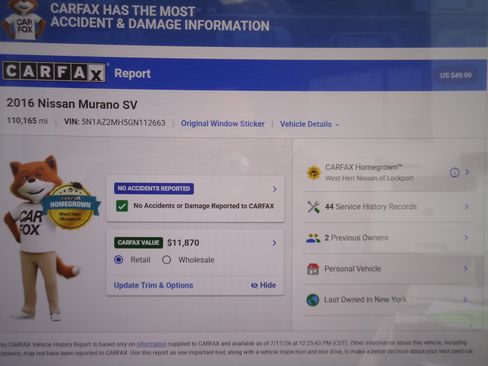Click the Report heading text
Screen dimensions: 488x366
tap(132, 73)
